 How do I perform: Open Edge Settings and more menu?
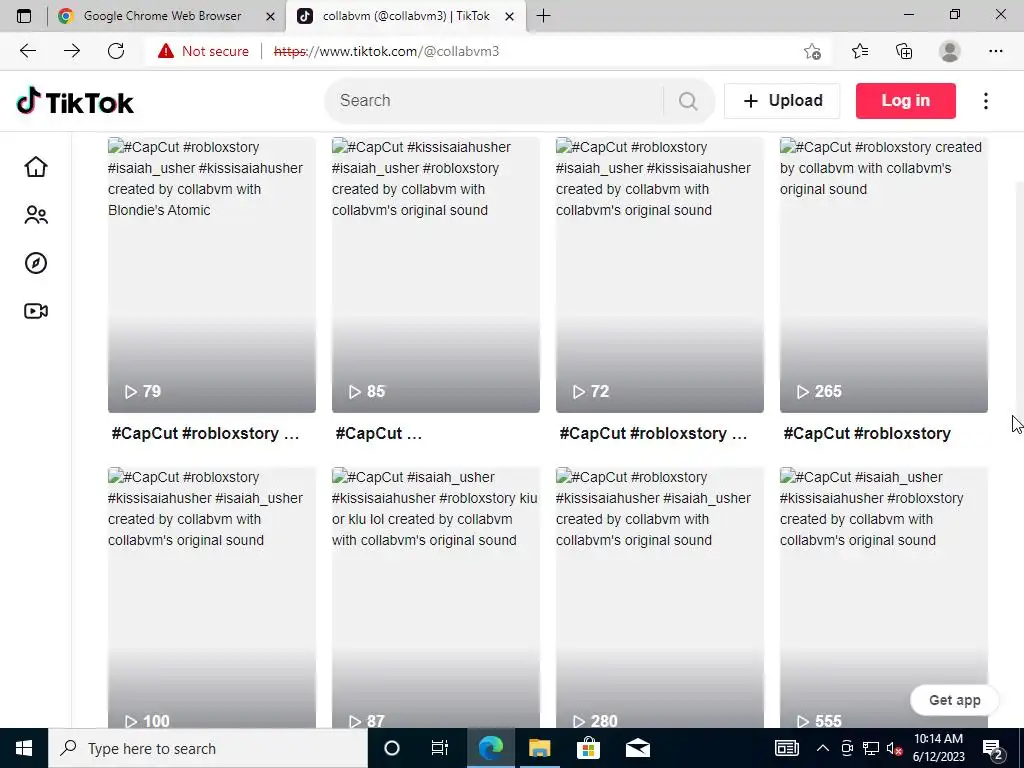995,51
